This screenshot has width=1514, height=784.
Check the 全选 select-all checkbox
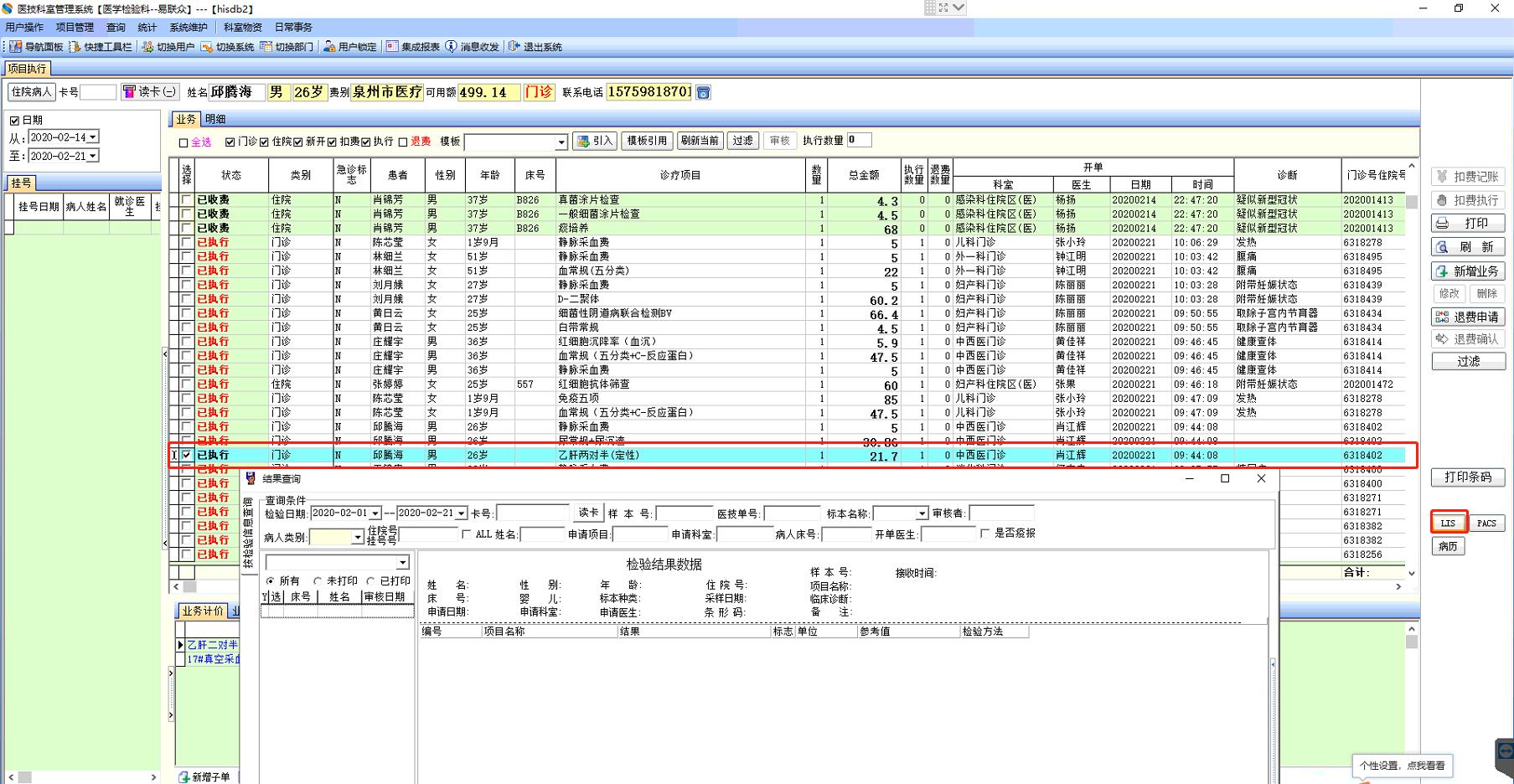(x=183, y=142)
